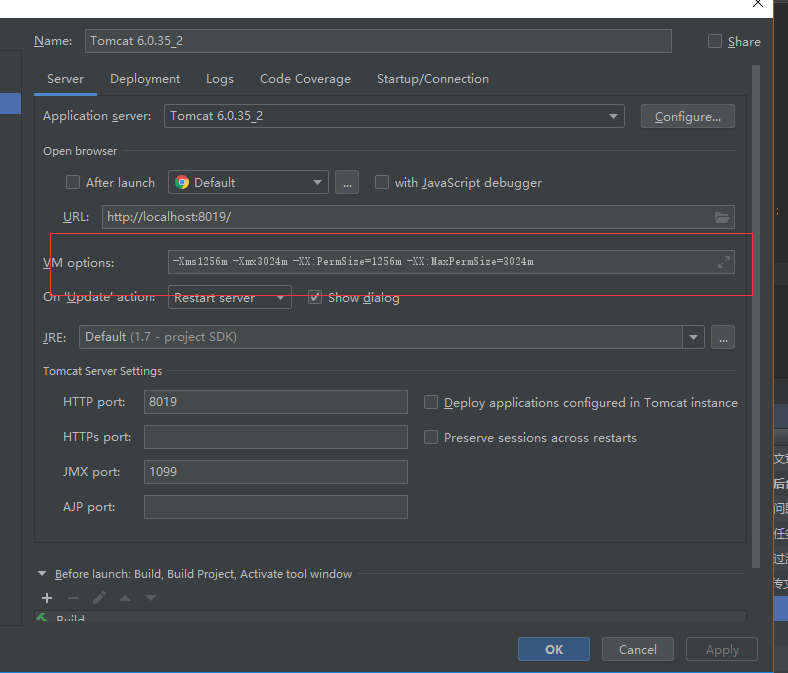
Task: Click the OK button
Action: pyautogui.click(x=554, y=649)
